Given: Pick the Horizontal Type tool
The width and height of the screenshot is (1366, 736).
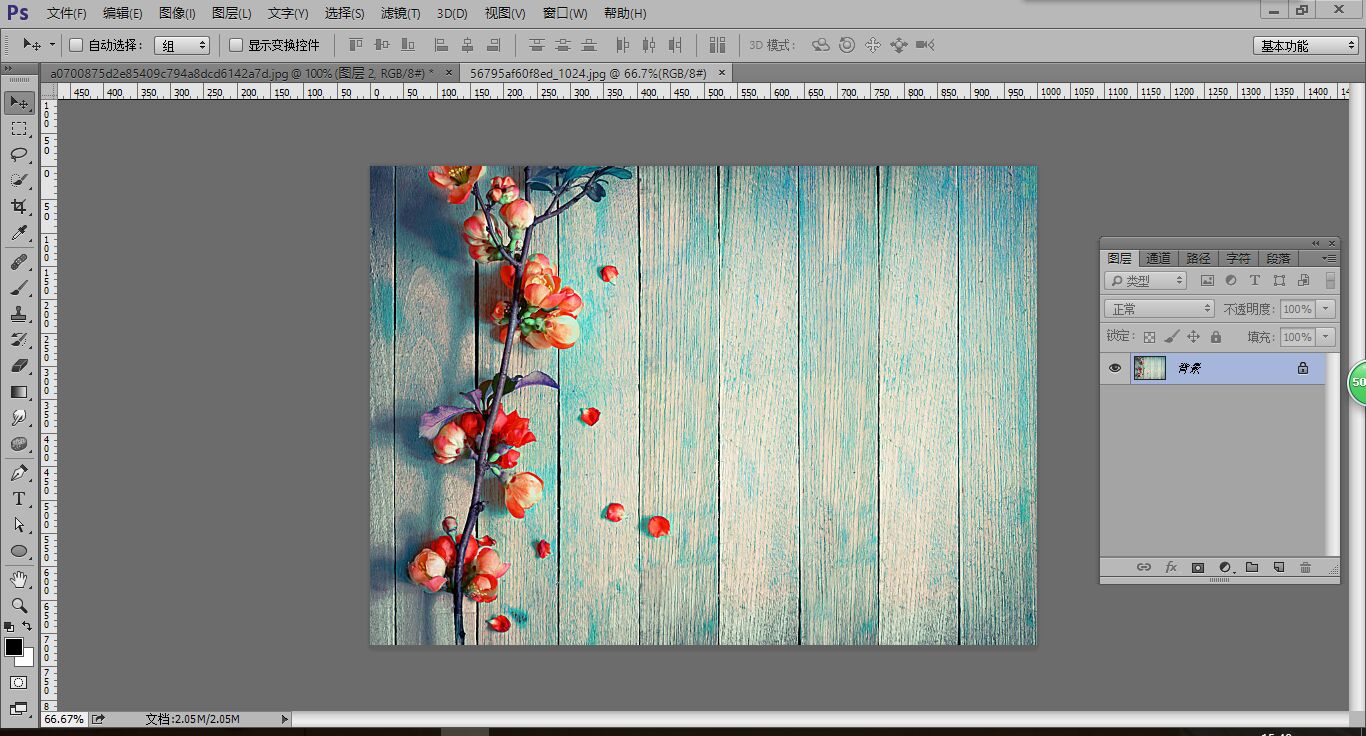Looking at the screenshot, I should tap(19, 499).
